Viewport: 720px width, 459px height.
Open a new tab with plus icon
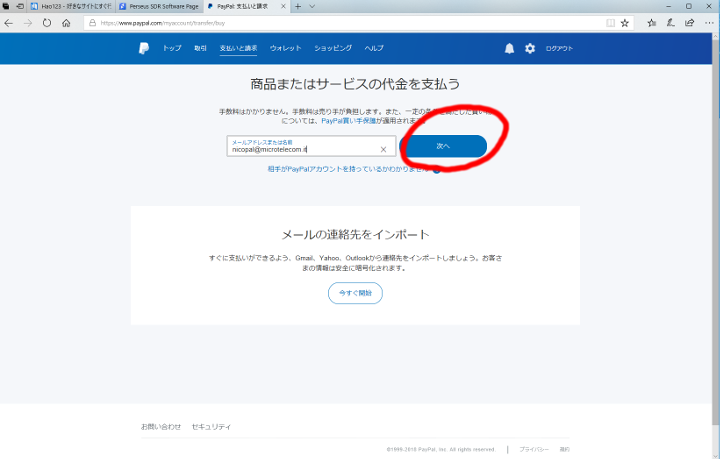tap(298, 6)
